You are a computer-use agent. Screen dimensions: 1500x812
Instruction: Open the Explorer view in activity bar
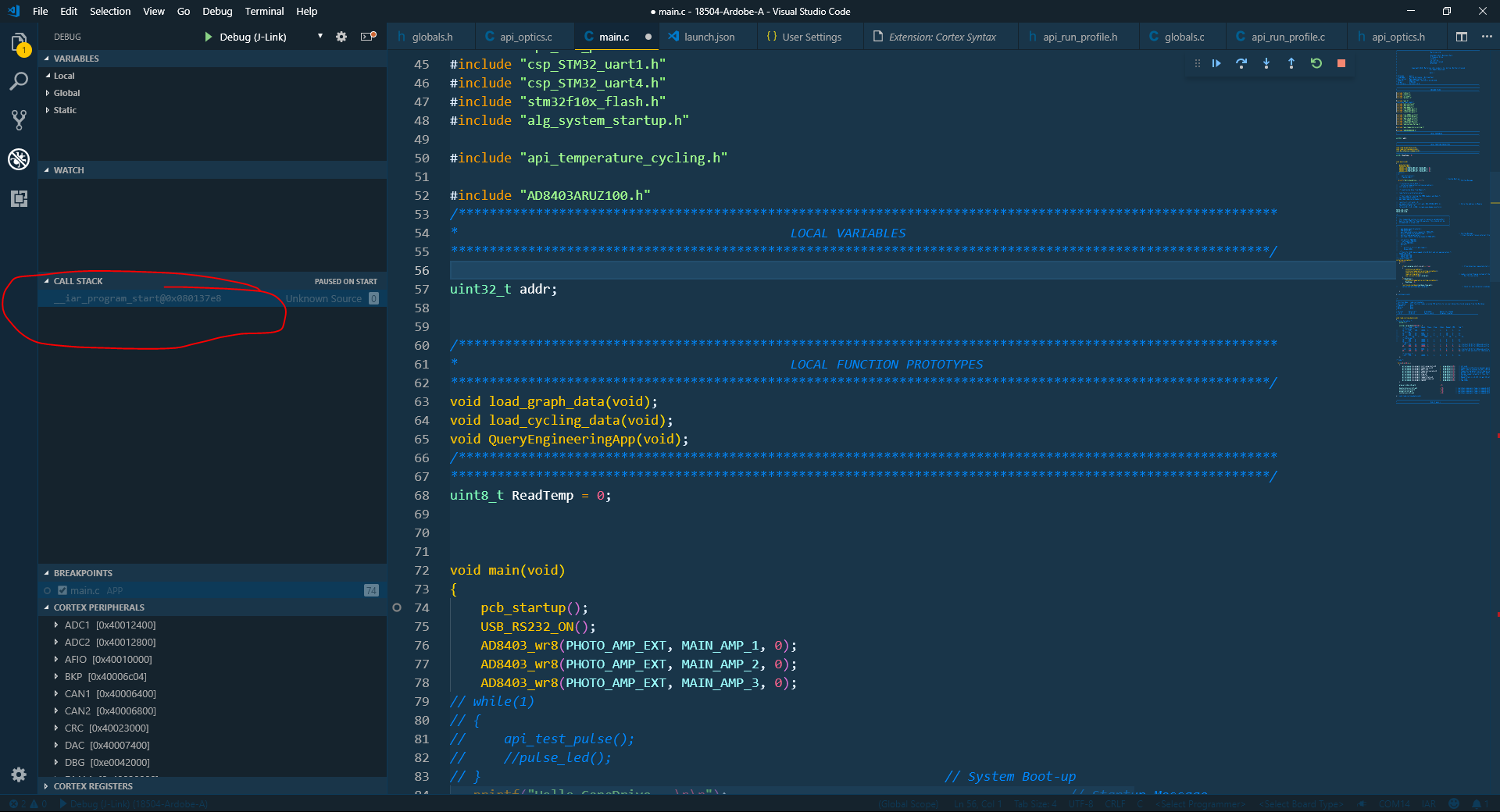[19, 42]
